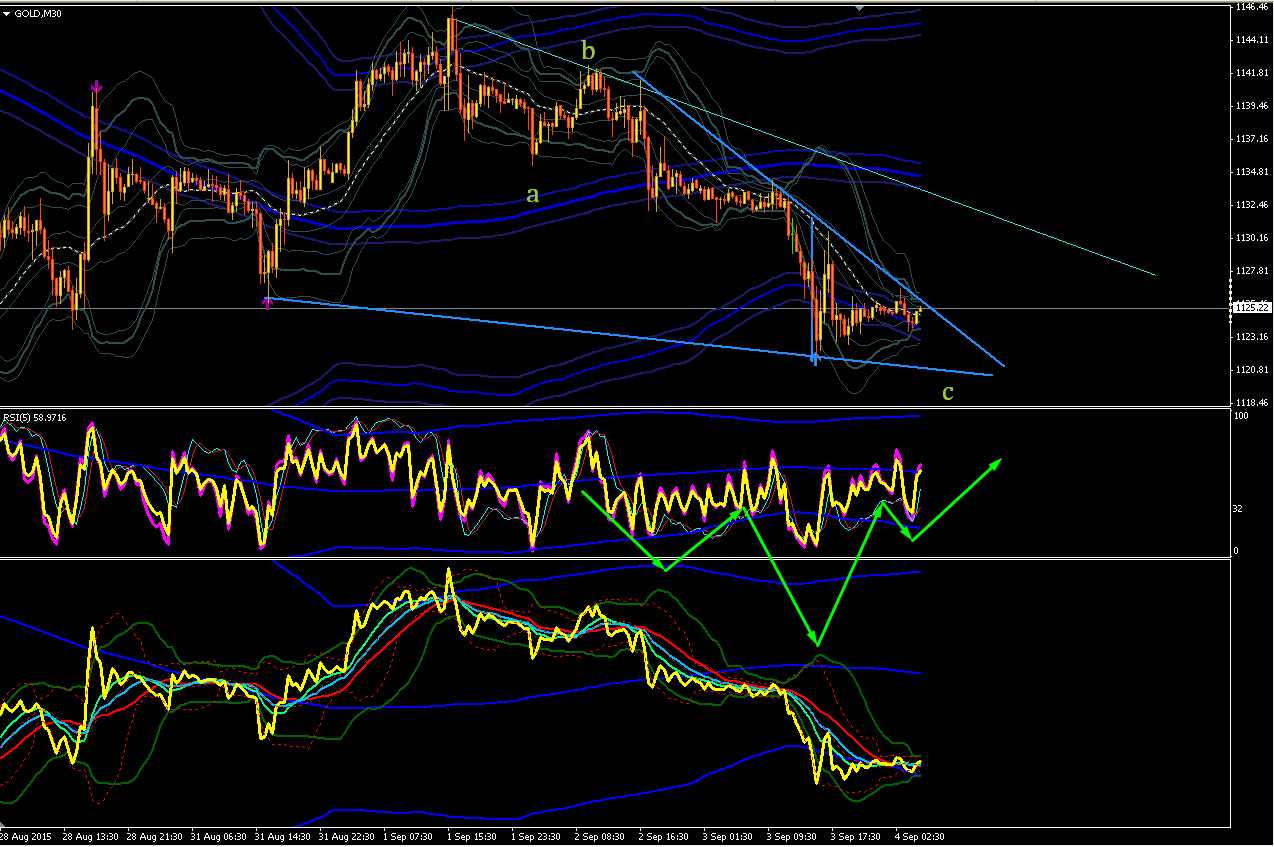Select the pink up arrow at 31 Aug low
Viewport: 1274px width, 847px height.
click(x=267, y=301)
